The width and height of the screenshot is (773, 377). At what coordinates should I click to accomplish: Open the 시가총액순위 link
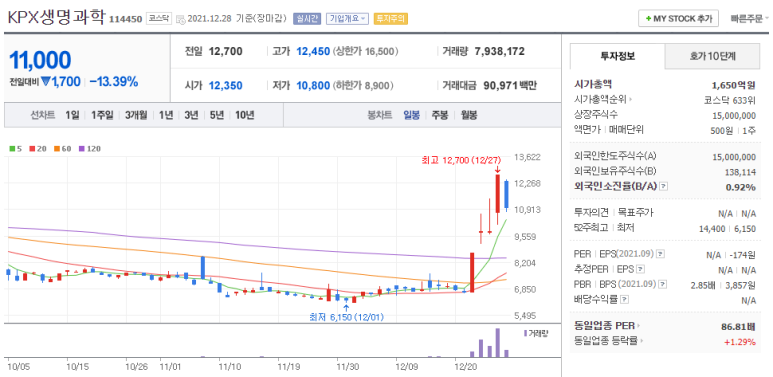coord(600,100)
